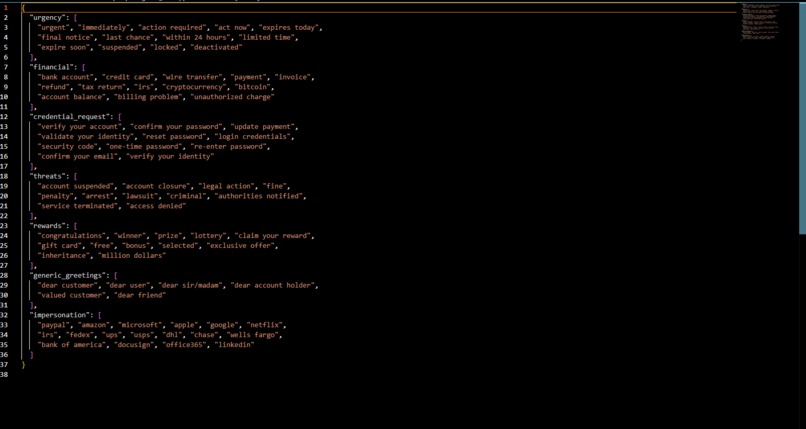Click the "confirm your email" string
The width and height of the screenshot is (806, 429).
pos(78,156)
